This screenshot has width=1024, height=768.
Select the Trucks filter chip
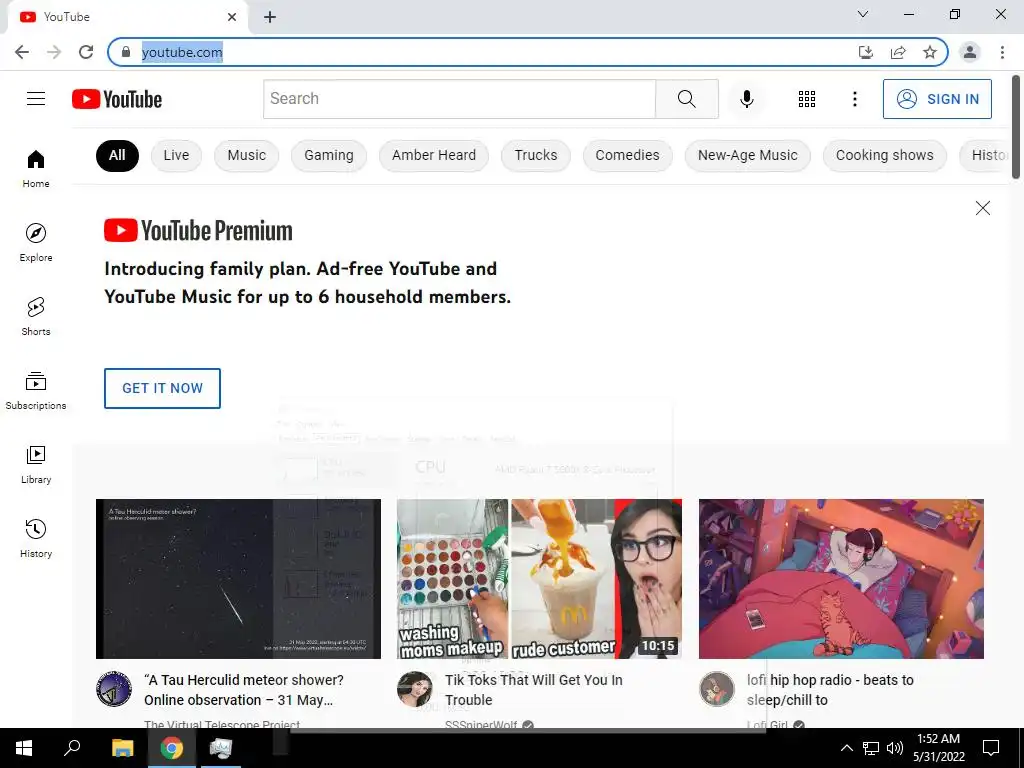click(536, 155)
